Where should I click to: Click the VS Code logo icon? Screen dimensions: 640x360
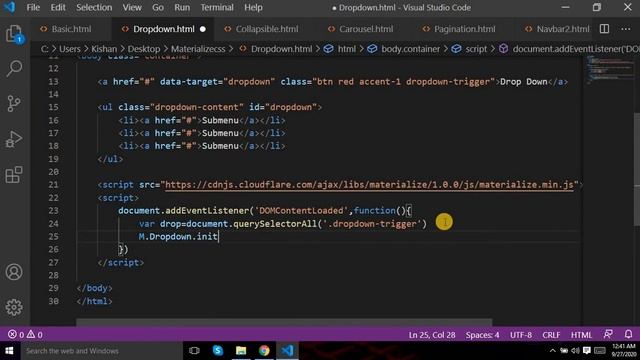9,7
